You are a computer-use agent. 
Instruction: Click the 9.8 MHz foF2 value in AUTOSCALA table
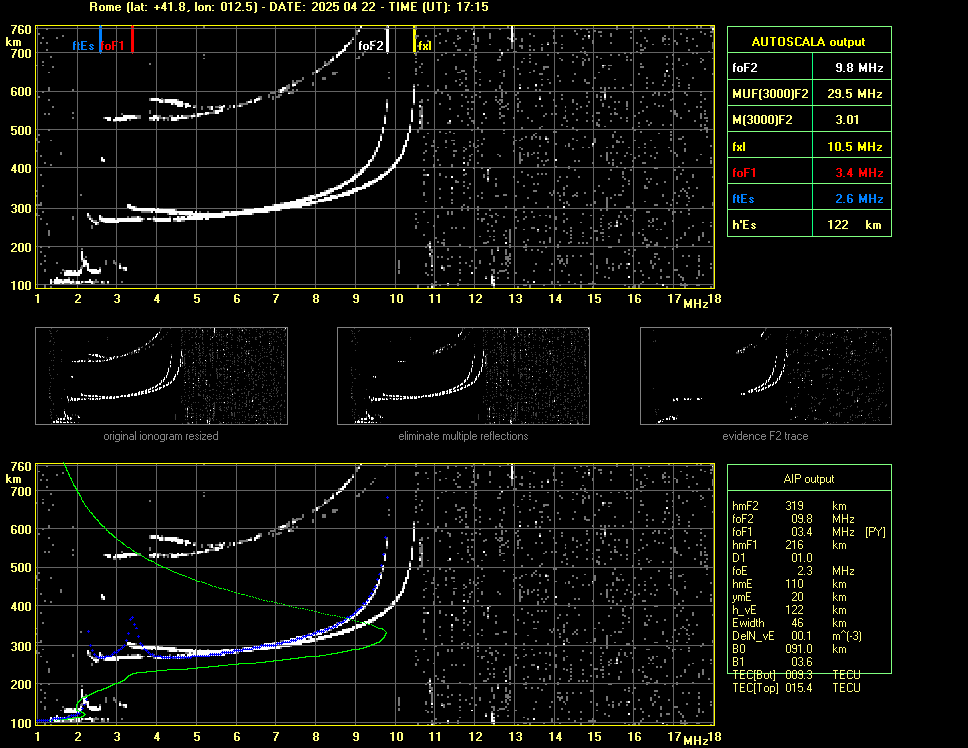pyautogui.click(x=859, y=68)
